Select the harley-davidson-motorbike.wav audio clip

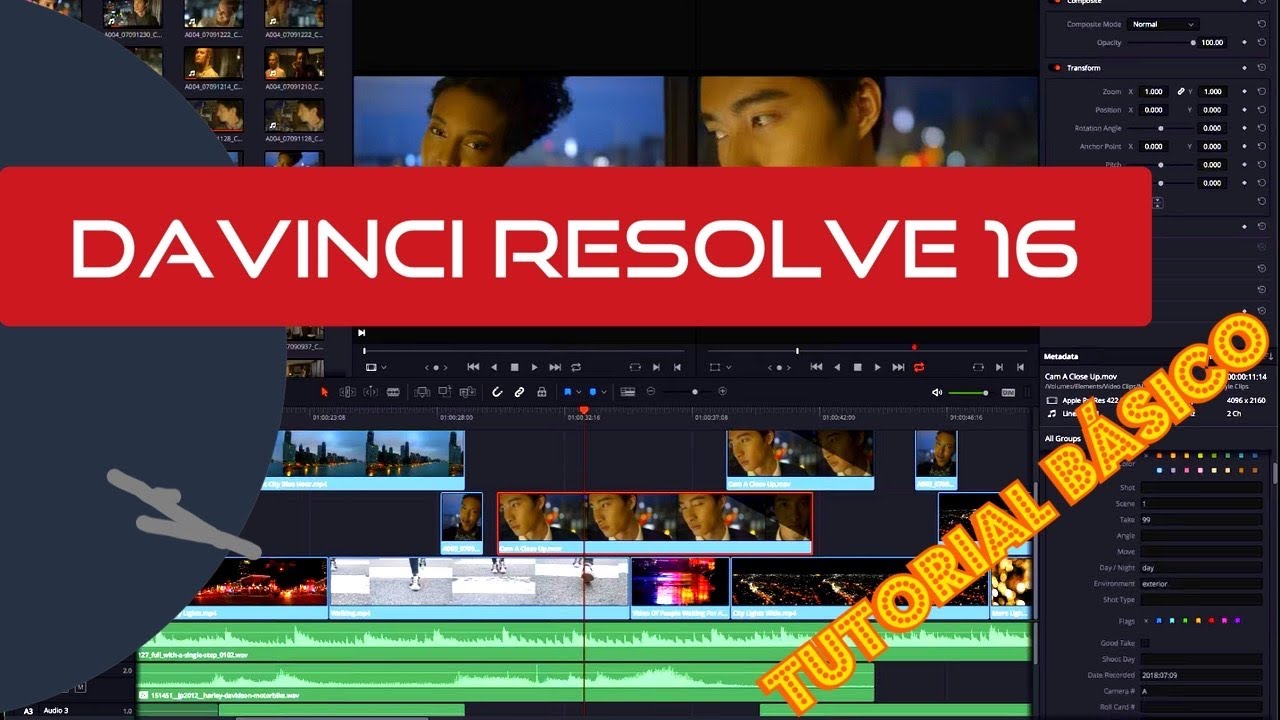(x=505, y=682)
